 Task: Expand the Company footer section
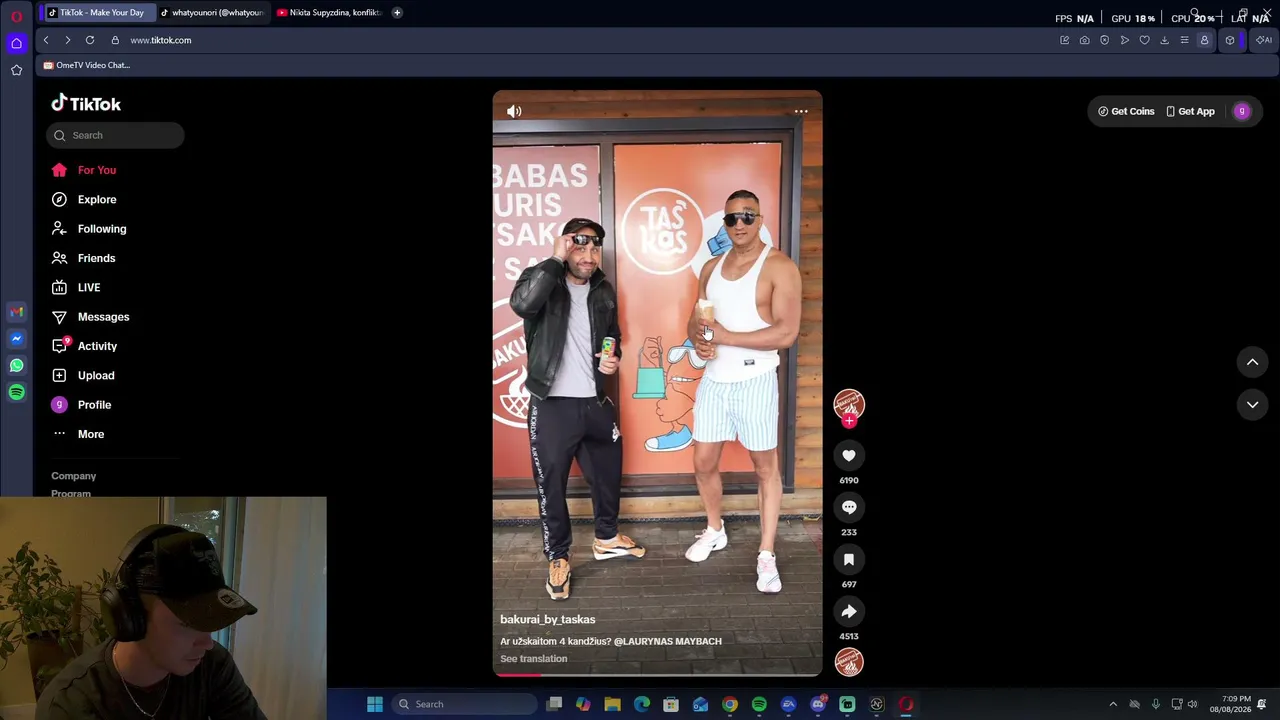point(74,476)
